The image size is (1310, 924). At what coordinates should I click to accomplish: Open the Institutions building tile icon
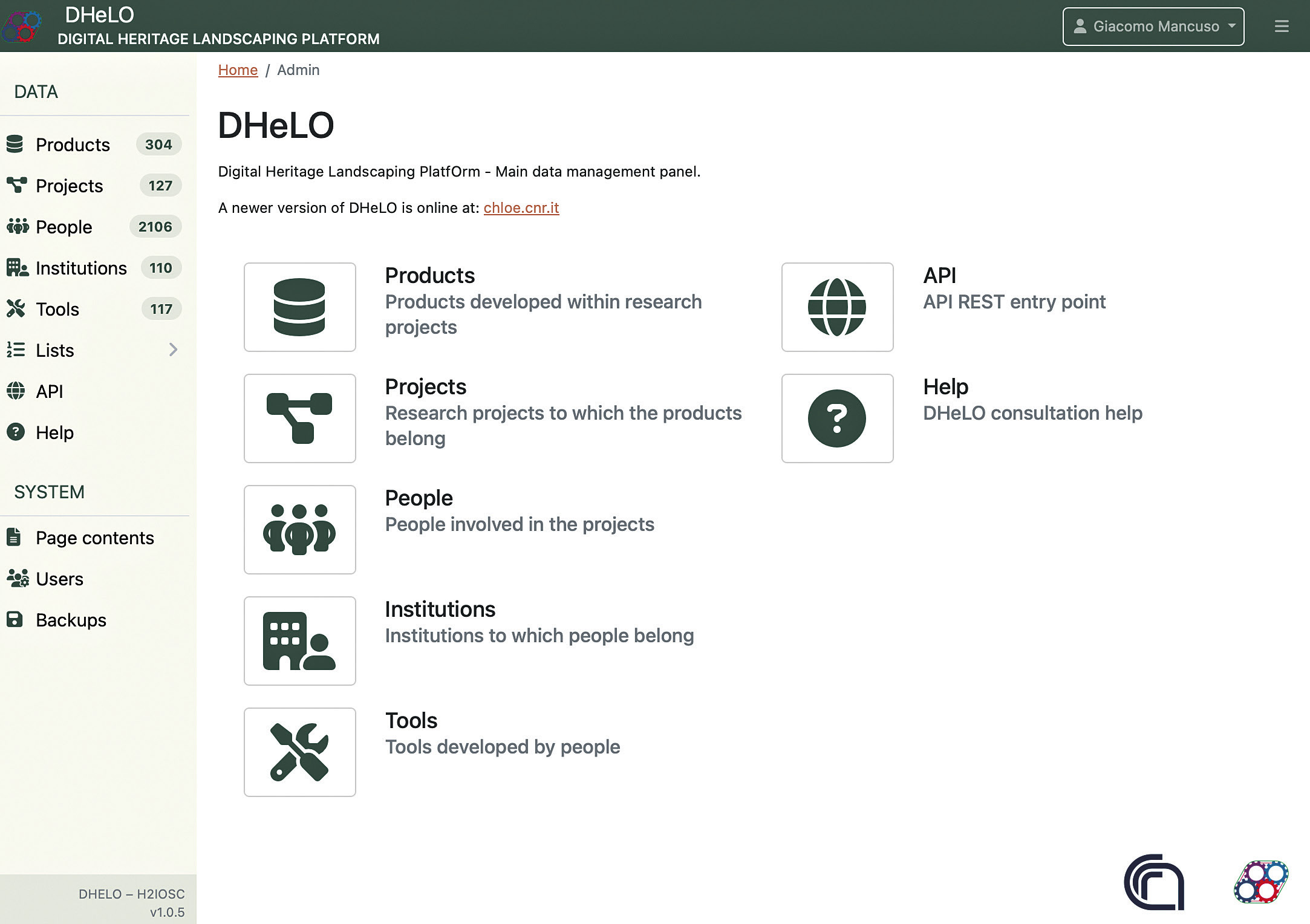tap(299, 641)
